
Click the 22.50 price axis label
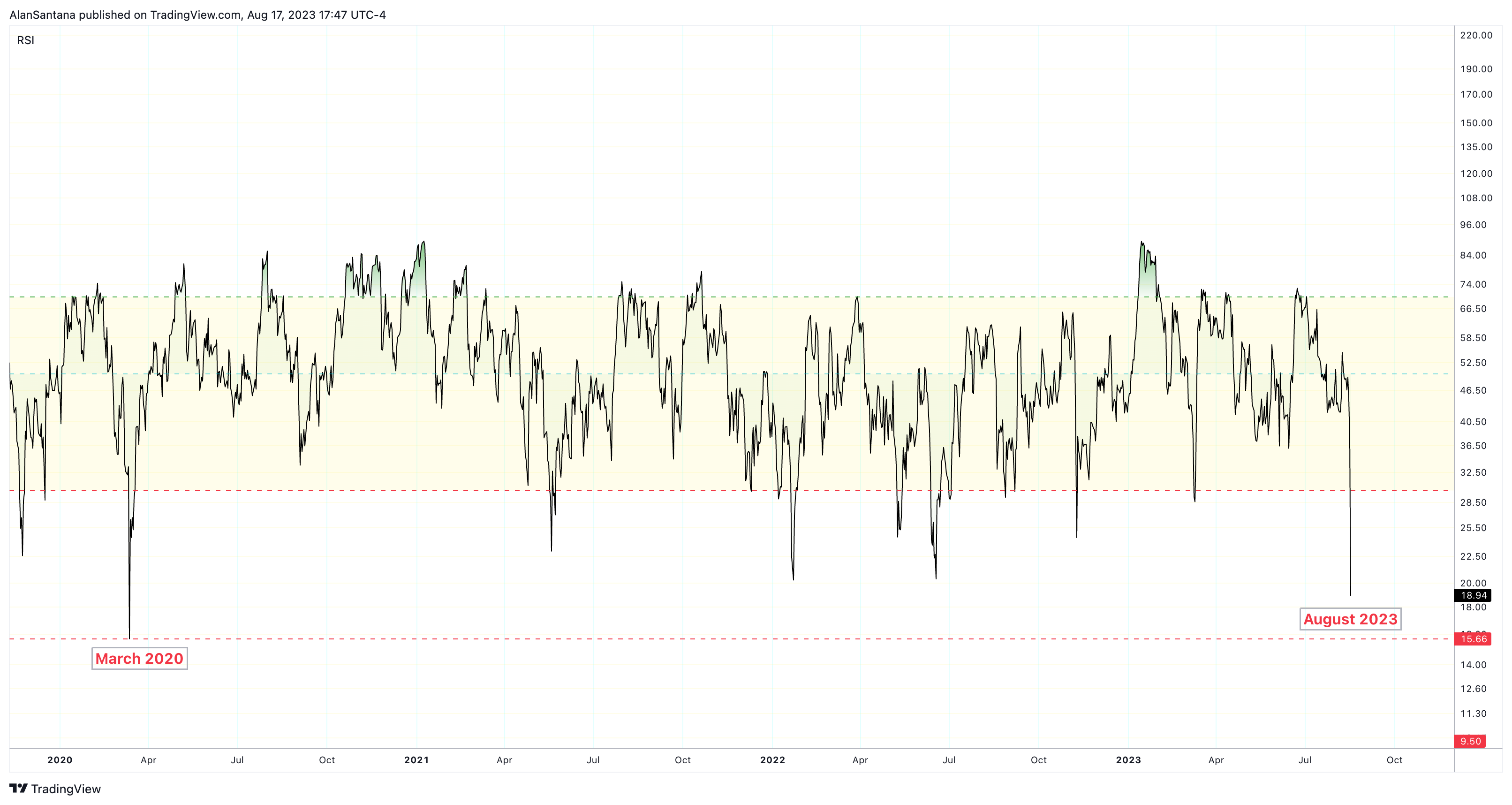point(1473,557)
